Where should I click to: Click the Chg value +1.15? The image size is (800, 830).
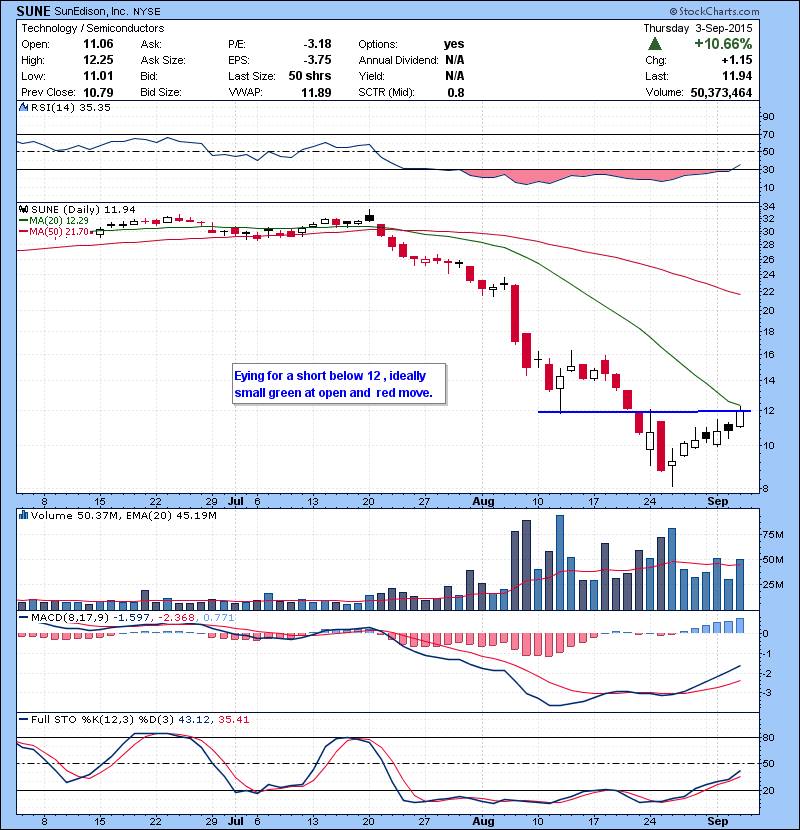click(737, 60)
